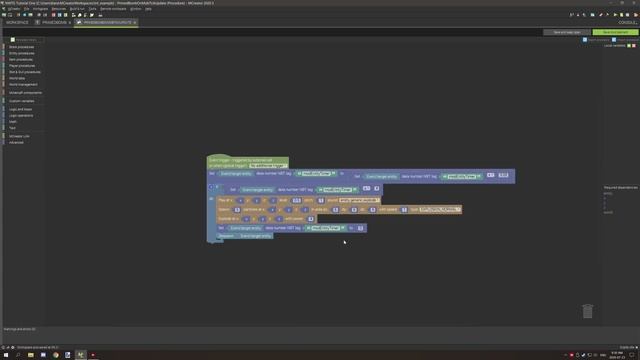640x360 pixels.
Task: Open the Resources menu
Action: point(59,9)
